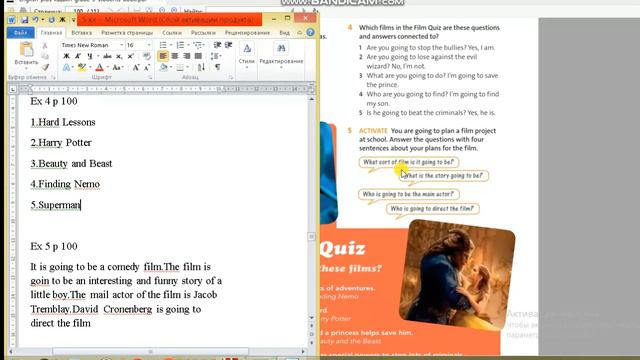Image resolution: width=640 pixels, height=360 pixels.
Task: Open the Абзац dialog launcher
Action: [x=231, y=77]
